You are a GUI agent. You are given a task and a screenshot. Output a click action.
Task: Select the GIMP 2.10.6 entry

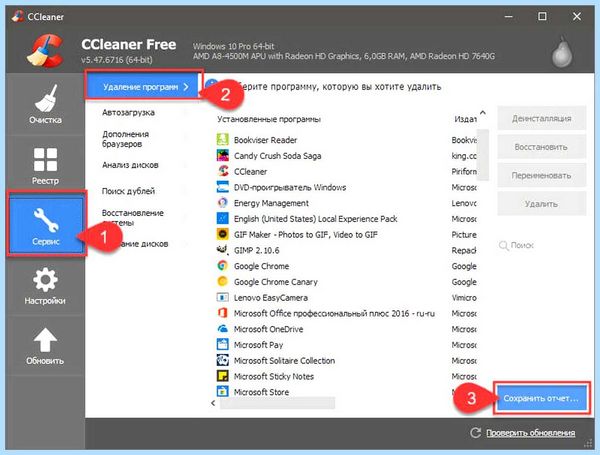256,250
